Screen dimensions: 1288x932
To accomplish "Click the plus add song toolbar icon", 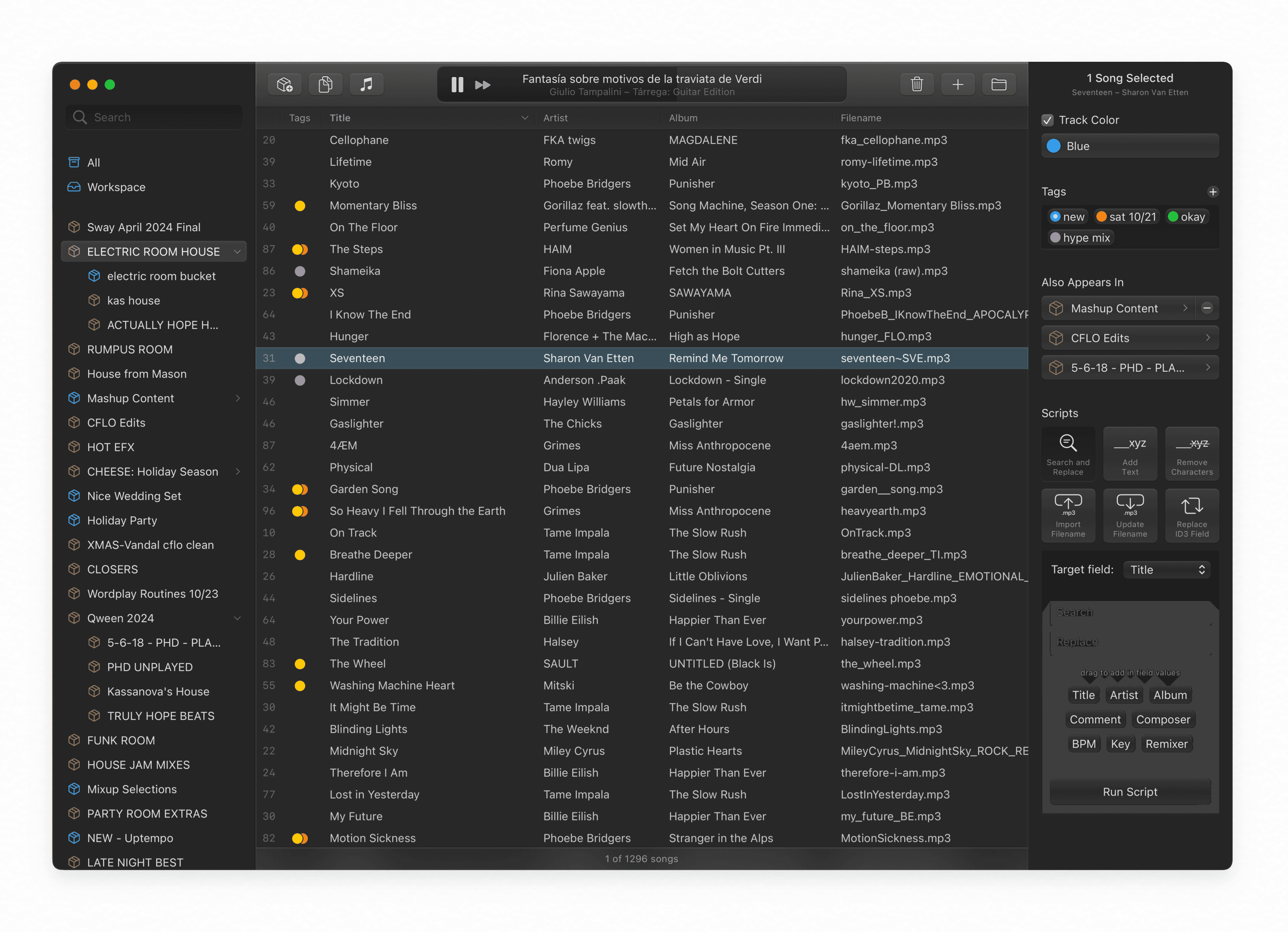I will (x=958, y=85).
